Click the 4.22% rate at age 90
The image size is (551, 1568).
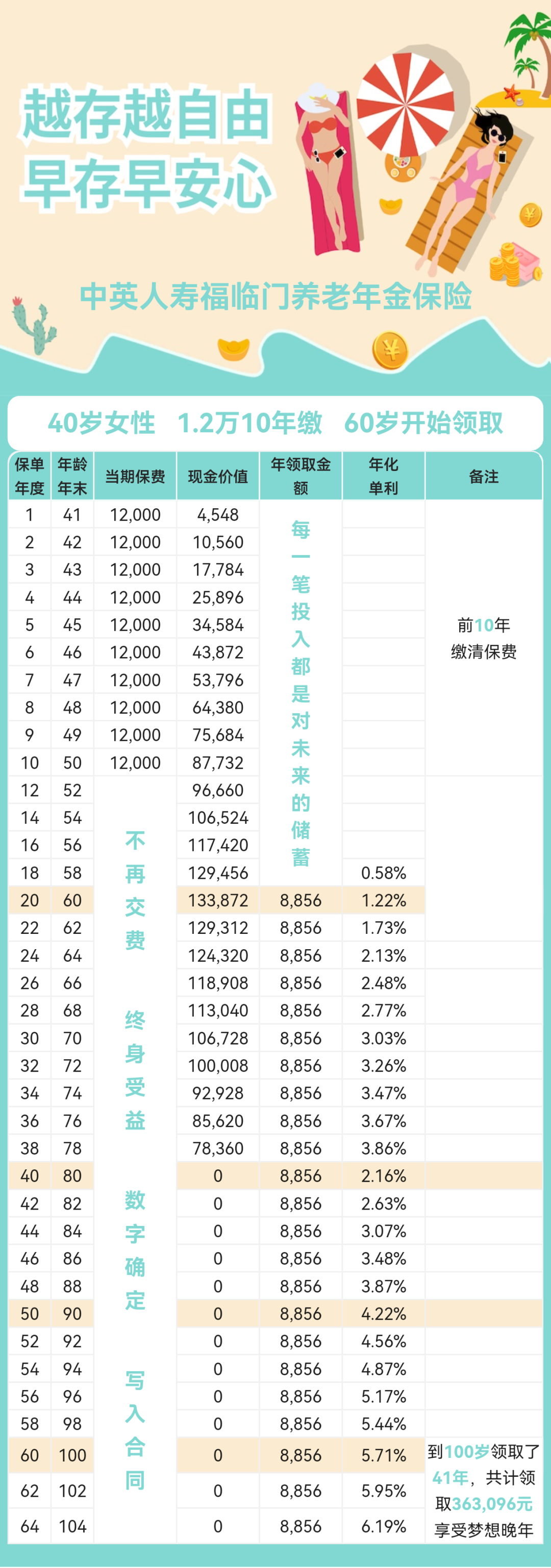pyautogui.click(x=383, y=1314)
